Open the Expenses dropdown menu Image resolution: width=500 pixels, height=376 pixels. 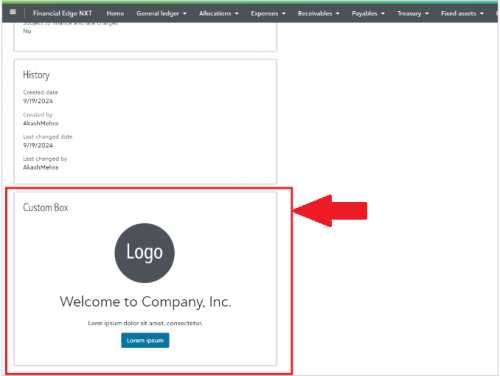click(268, 14)
